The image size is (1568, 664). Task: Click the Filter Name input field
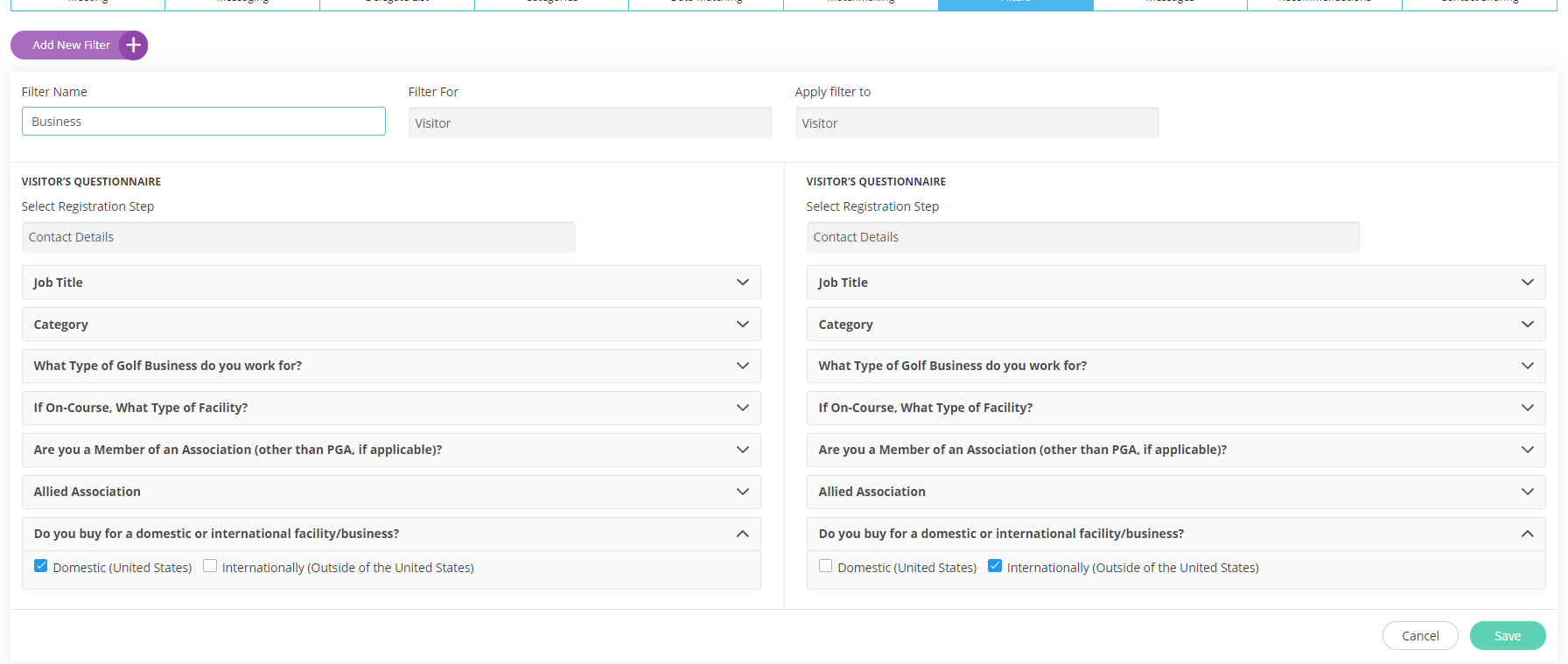pos(203,122)
